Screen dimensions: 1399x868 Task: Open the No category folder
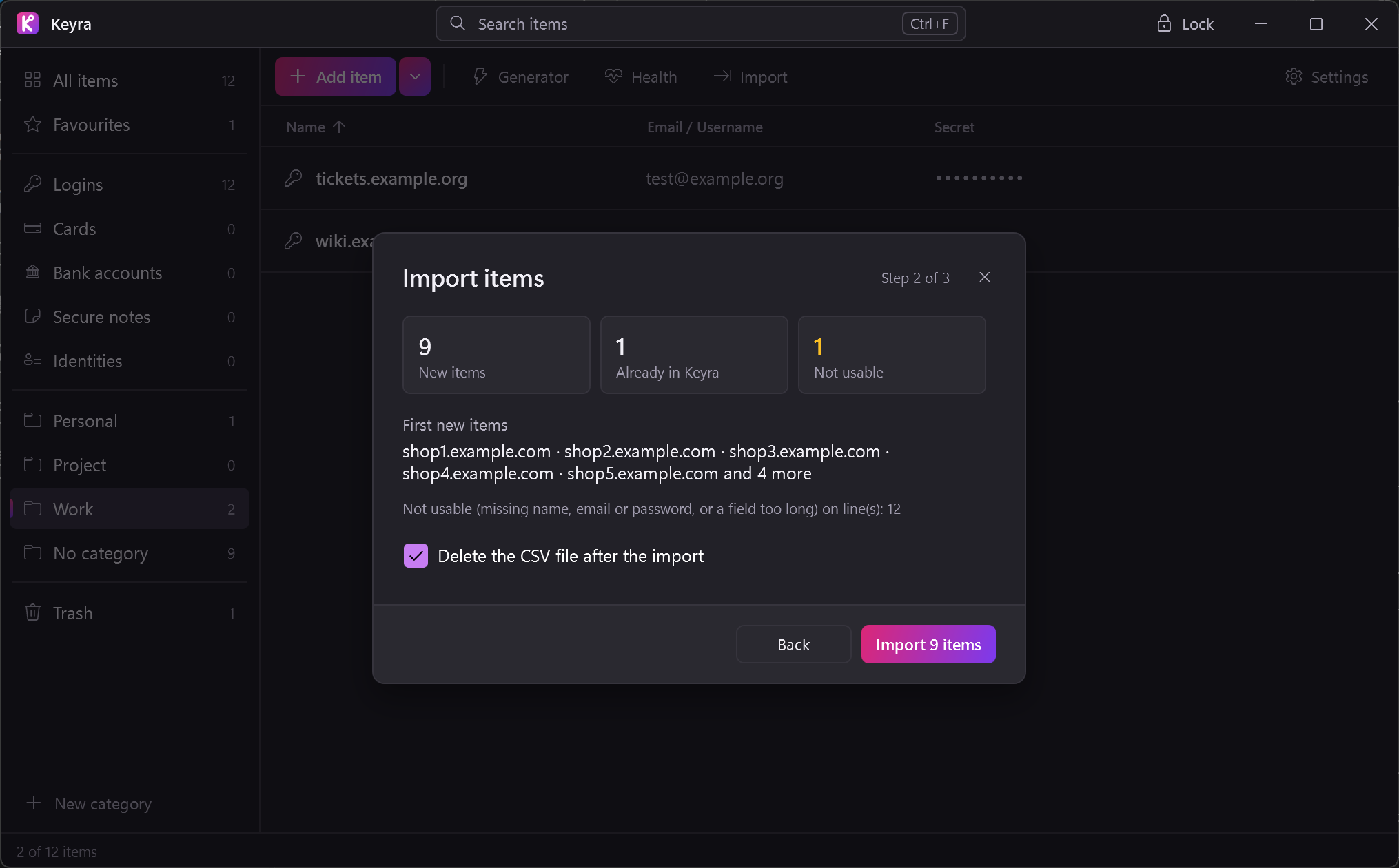point(130,553)
